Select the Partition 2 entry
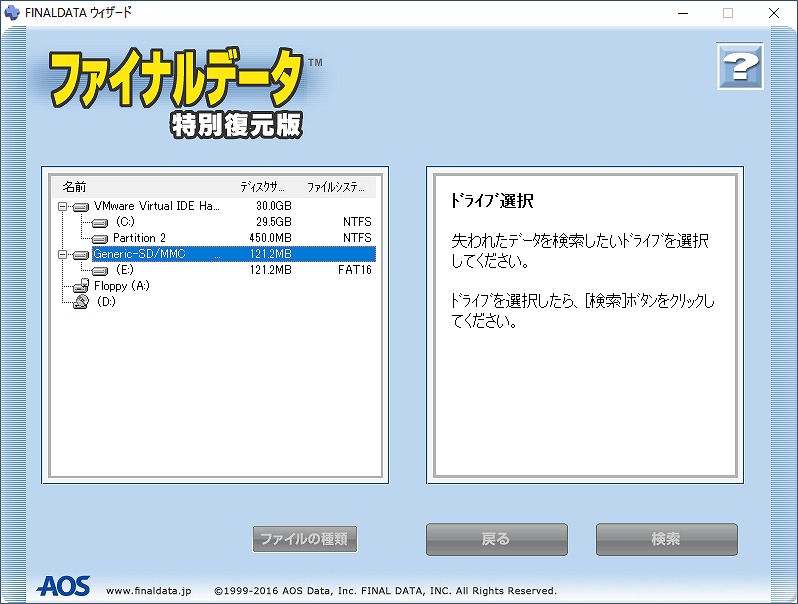The image size is (798, 604). (x=139, y=238)
